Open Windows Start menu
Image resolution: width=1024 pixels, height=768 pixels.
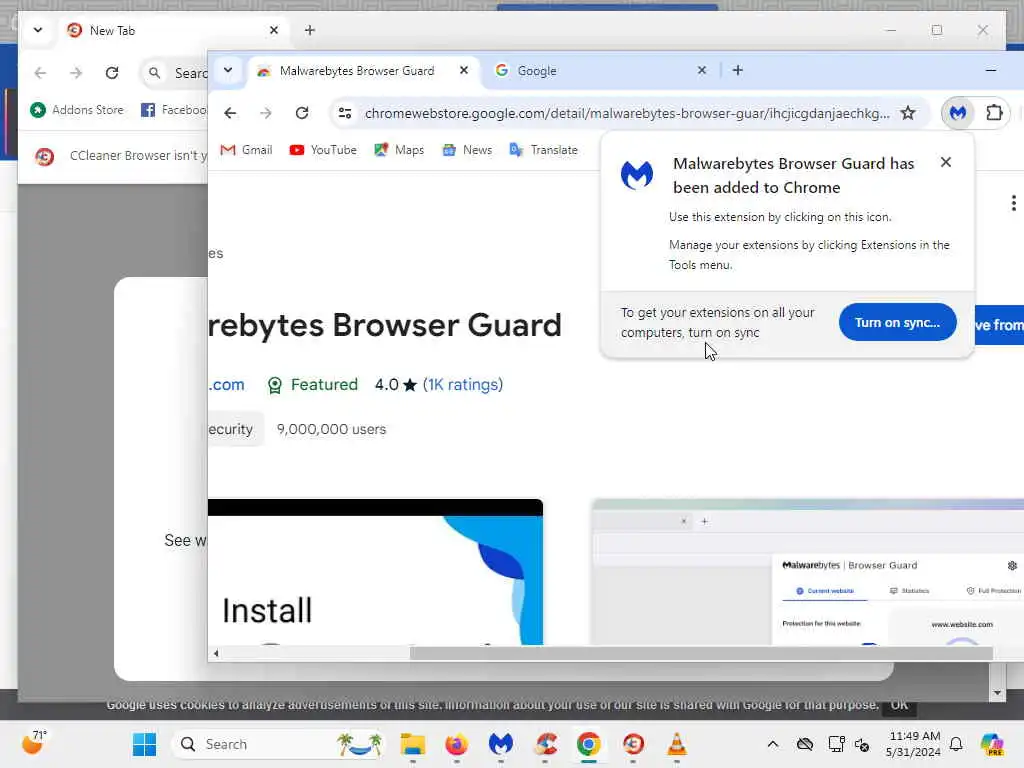pos(144,744)
